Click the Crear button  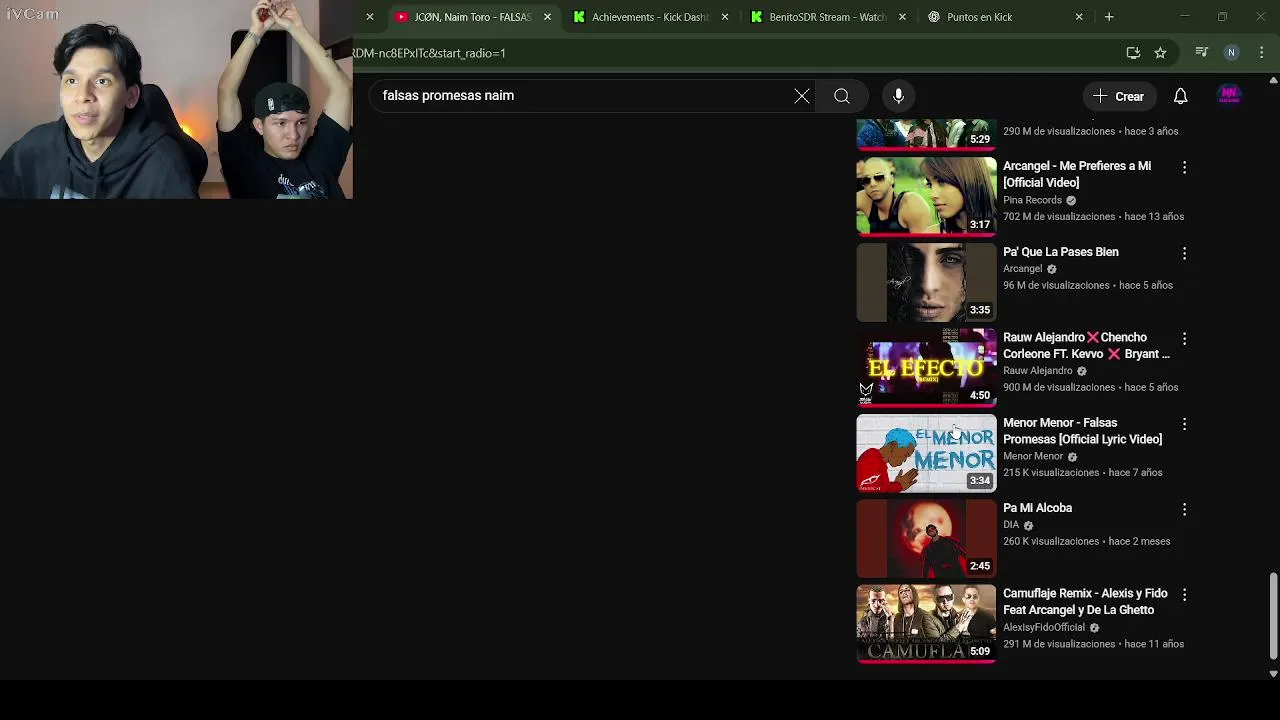point(1118,96)
